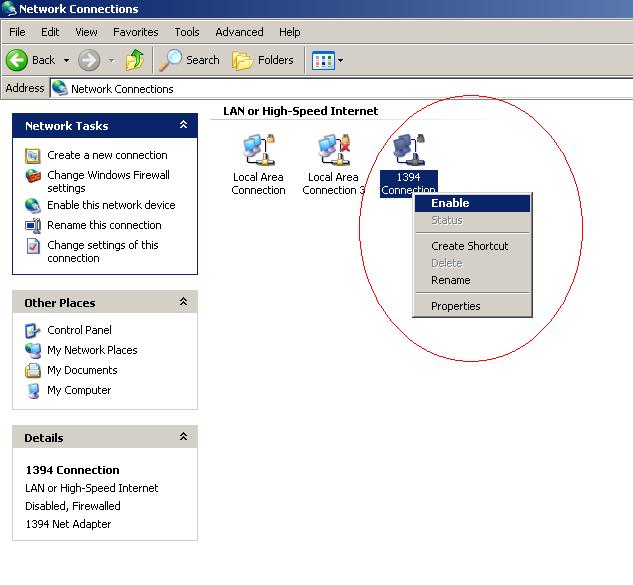This screenshot has height=585, width=633.
Task: Open My Network Places link
Action: coord(92,350)
